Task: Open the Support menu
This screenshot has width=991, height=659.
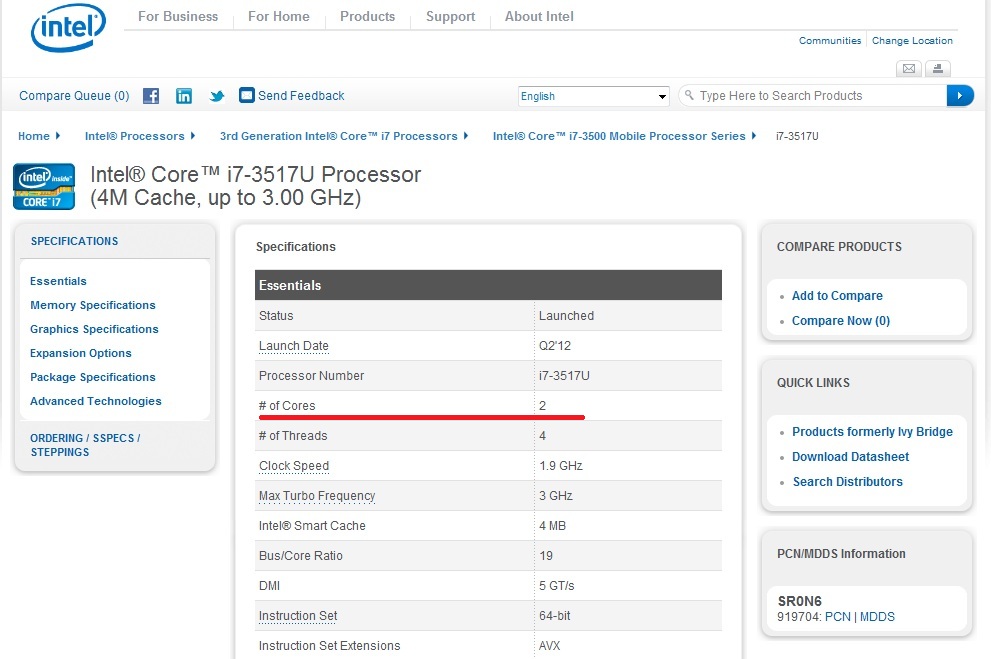Action: [x=450, y=16]
